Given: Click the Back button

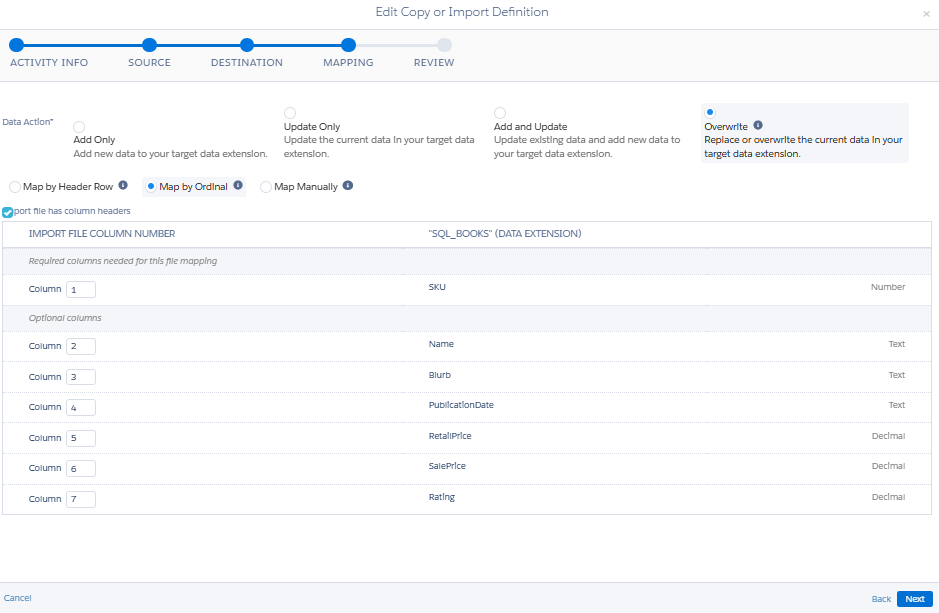Looking at the screenshot, I should click(881, 599).
